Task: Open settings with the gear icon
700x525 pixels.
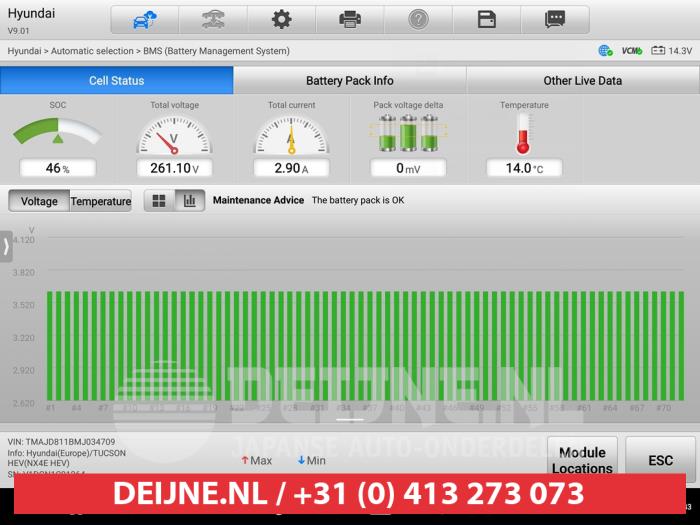Action: coord(282,20)
